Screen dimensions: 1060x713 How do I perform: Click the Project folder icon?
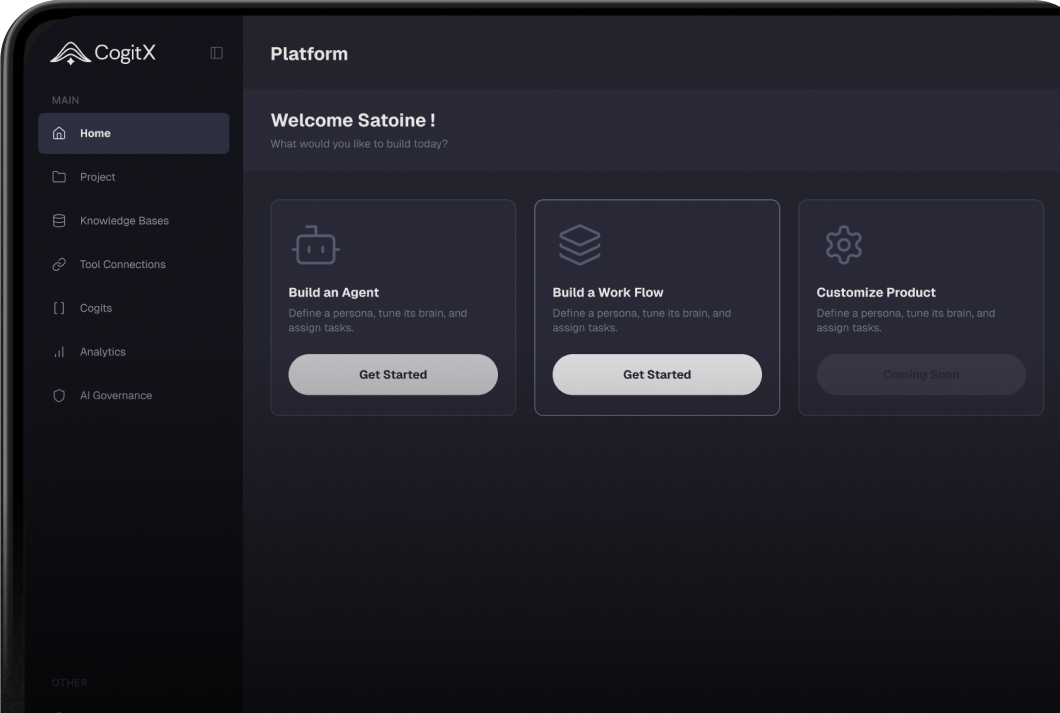tap(59, 177)
